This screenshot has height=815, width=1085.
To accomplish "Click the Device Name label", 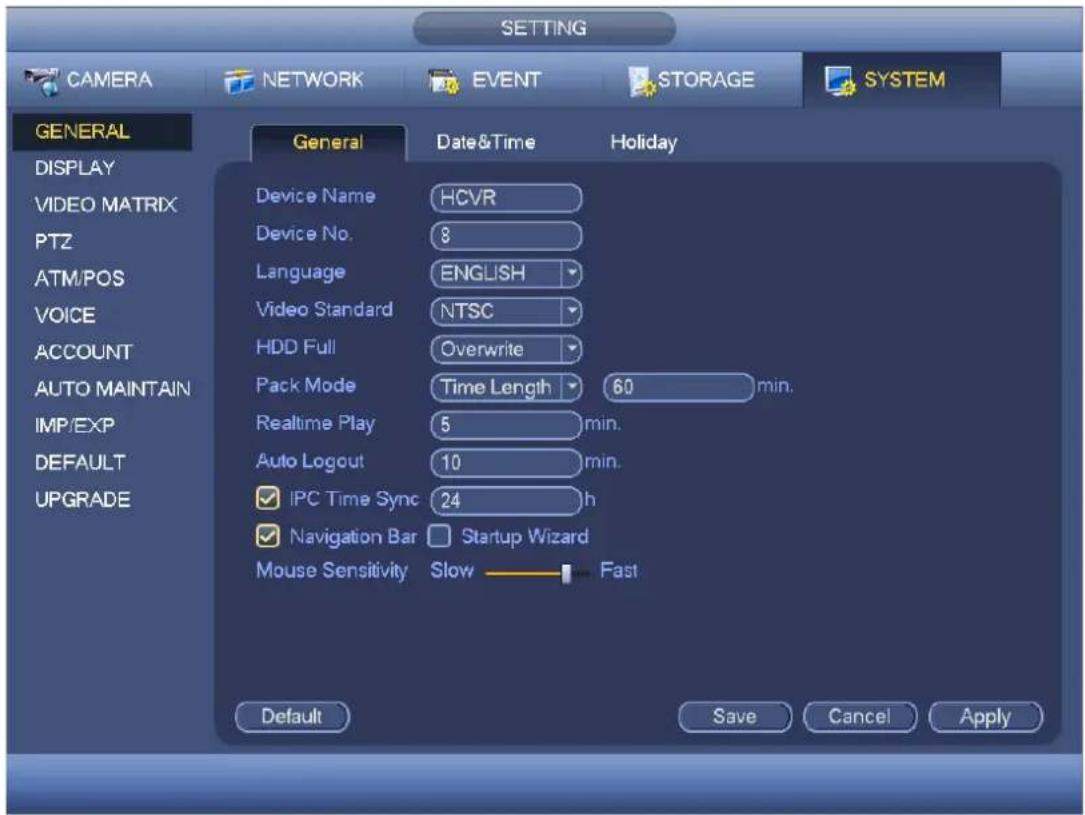I will (x=316, y=196).
